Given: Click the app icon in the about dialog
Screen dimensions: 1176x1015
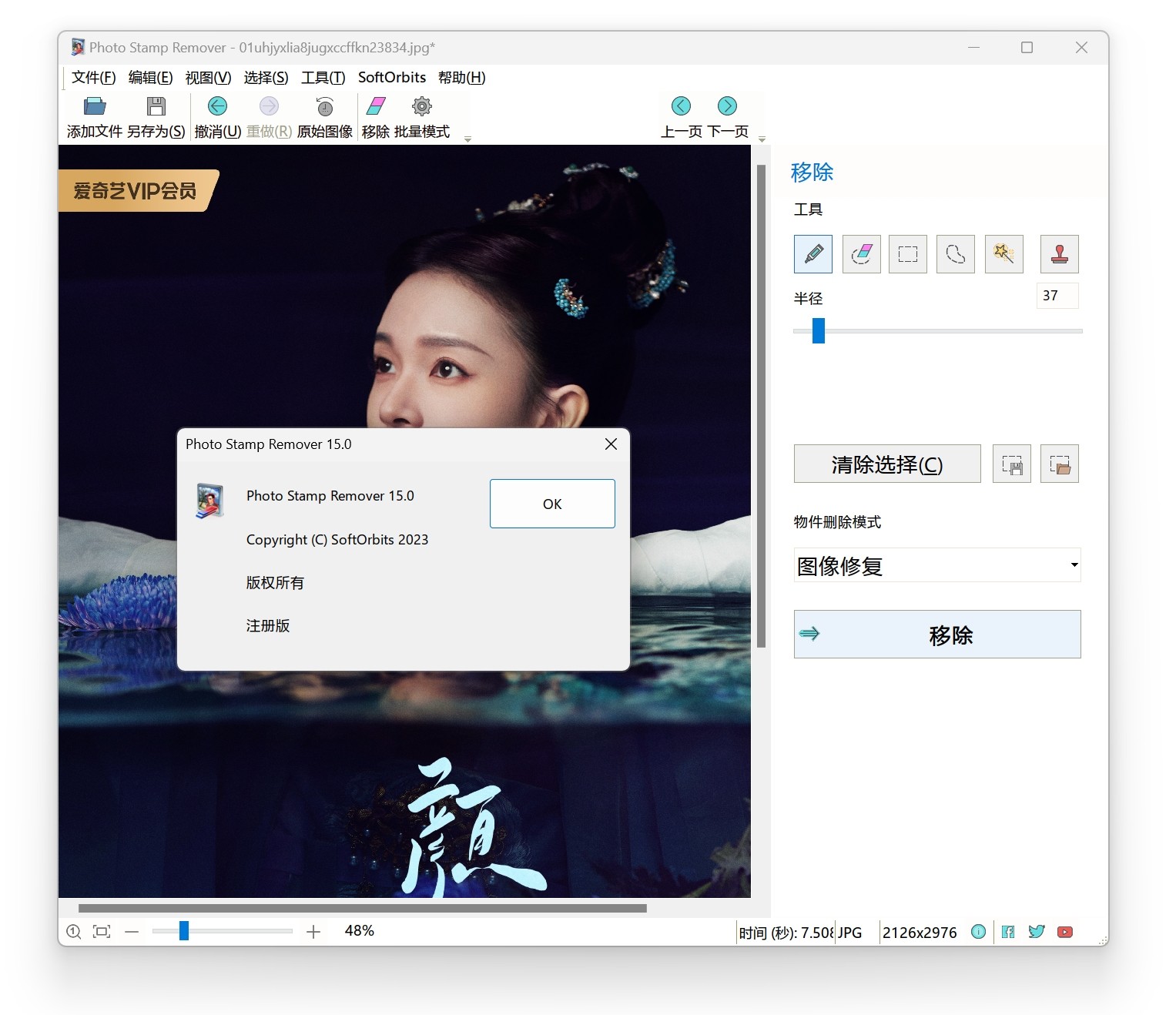Looking at the screenshot, I should click(209, 501).
